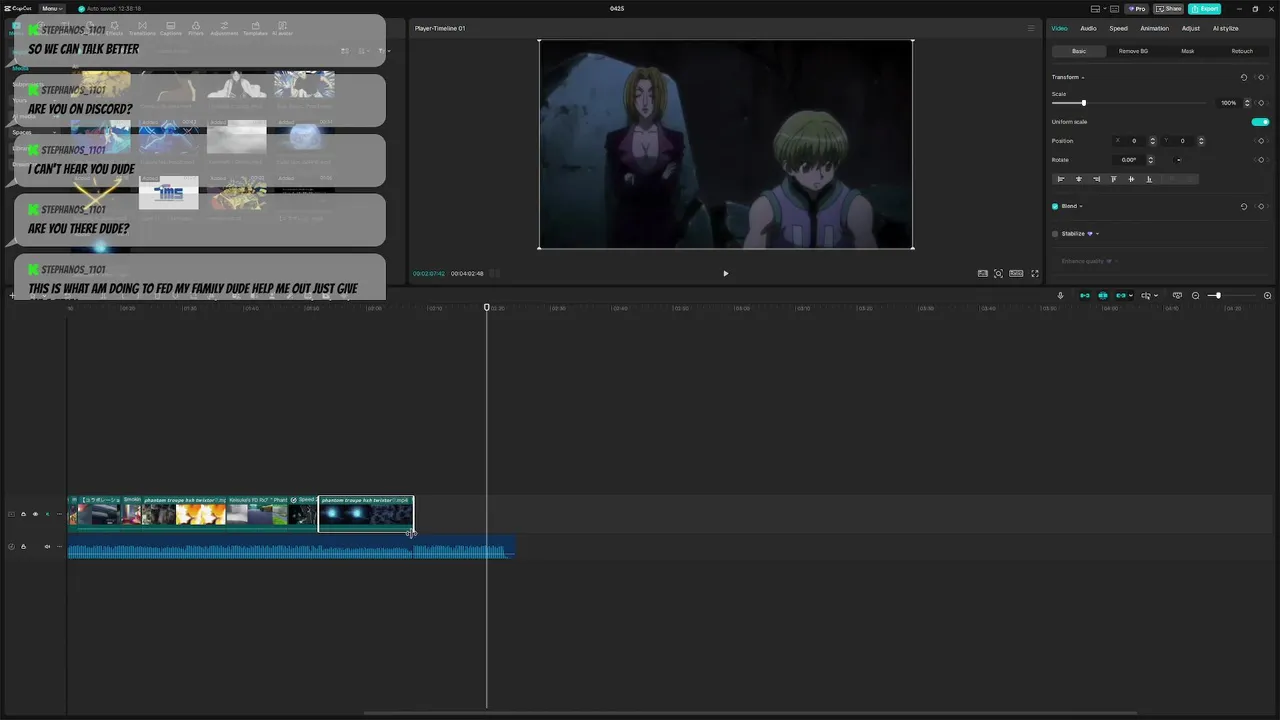The width and height of the screenshot is (1280, 720).
Task: Align clip vertically centered
Action: click(1131, 179)
